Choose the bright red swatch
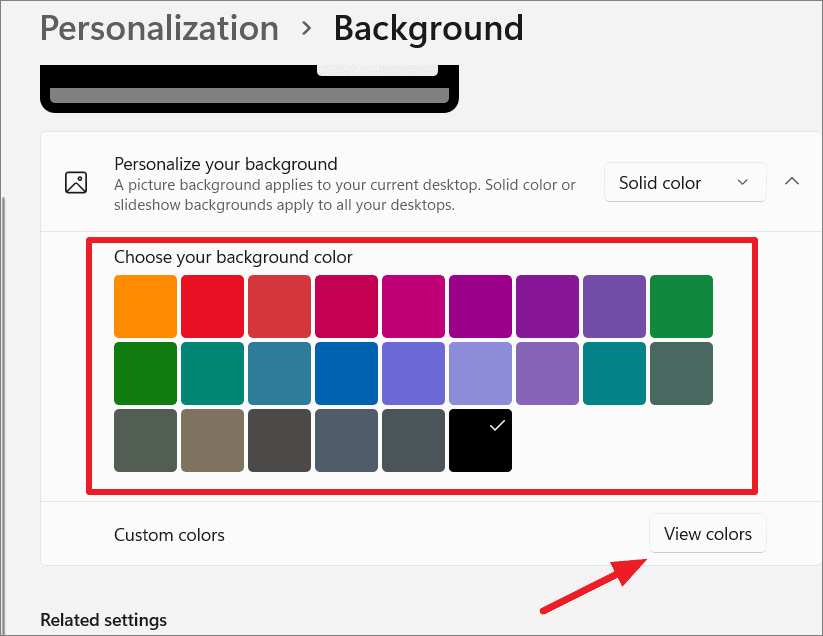Screen dimensions: 823x636 pos(212,306)
